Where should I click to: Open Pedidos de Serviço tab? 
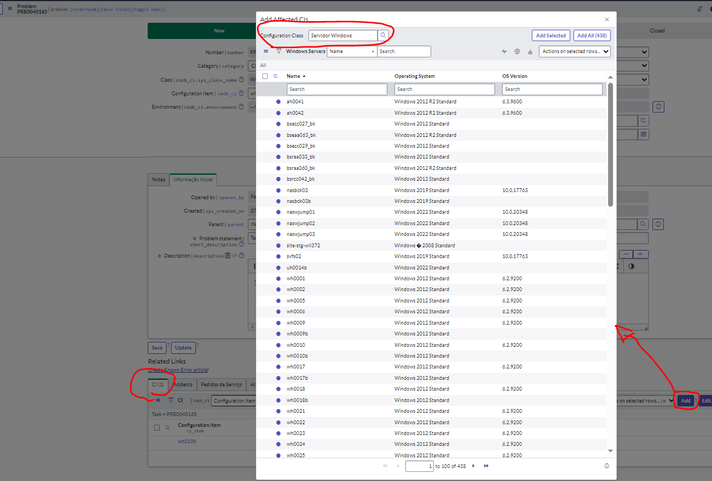point(221,385)
